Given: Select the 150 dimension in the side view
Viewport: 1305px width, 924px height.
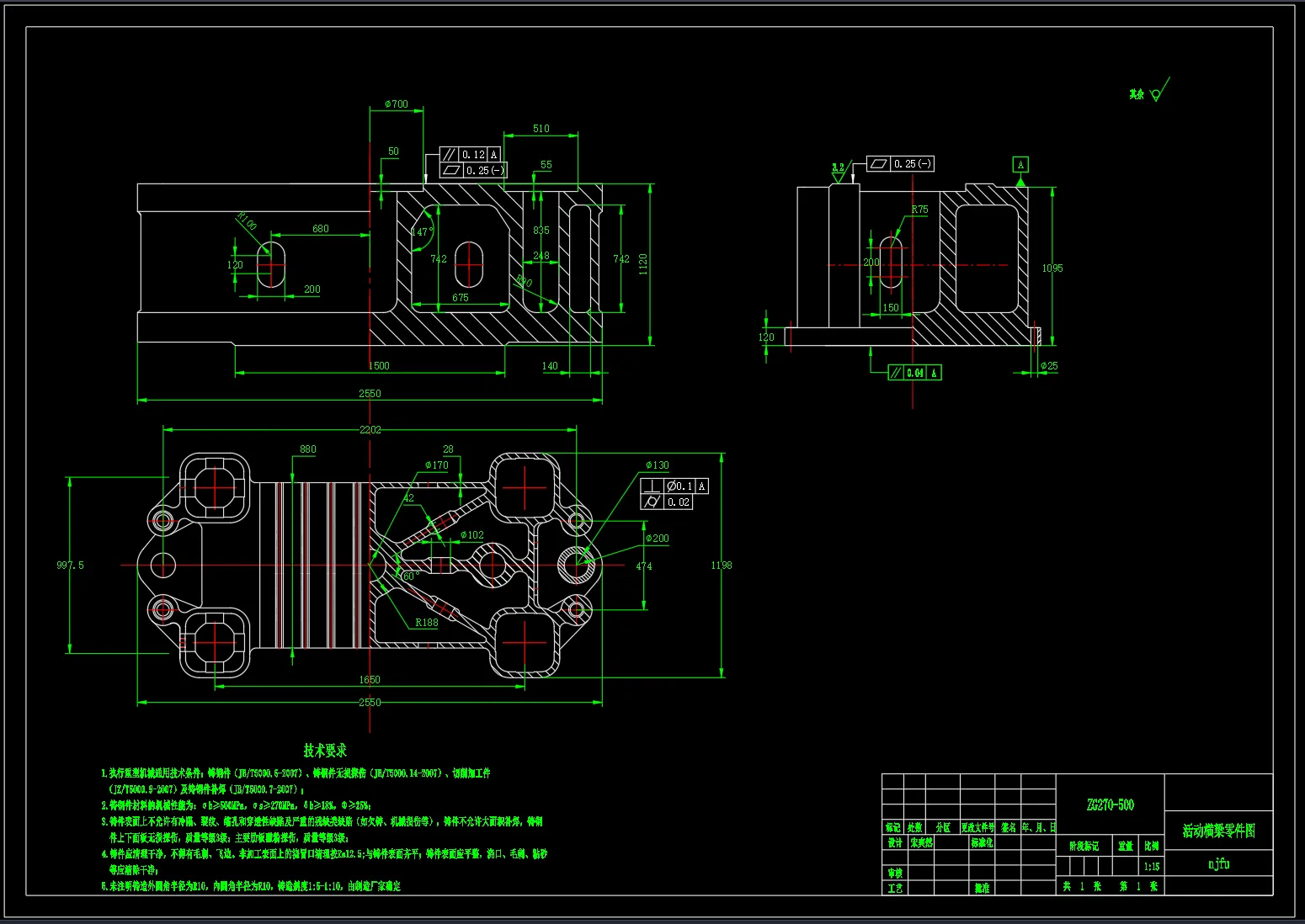Looking at the screenshot, I should coord(891,308).
